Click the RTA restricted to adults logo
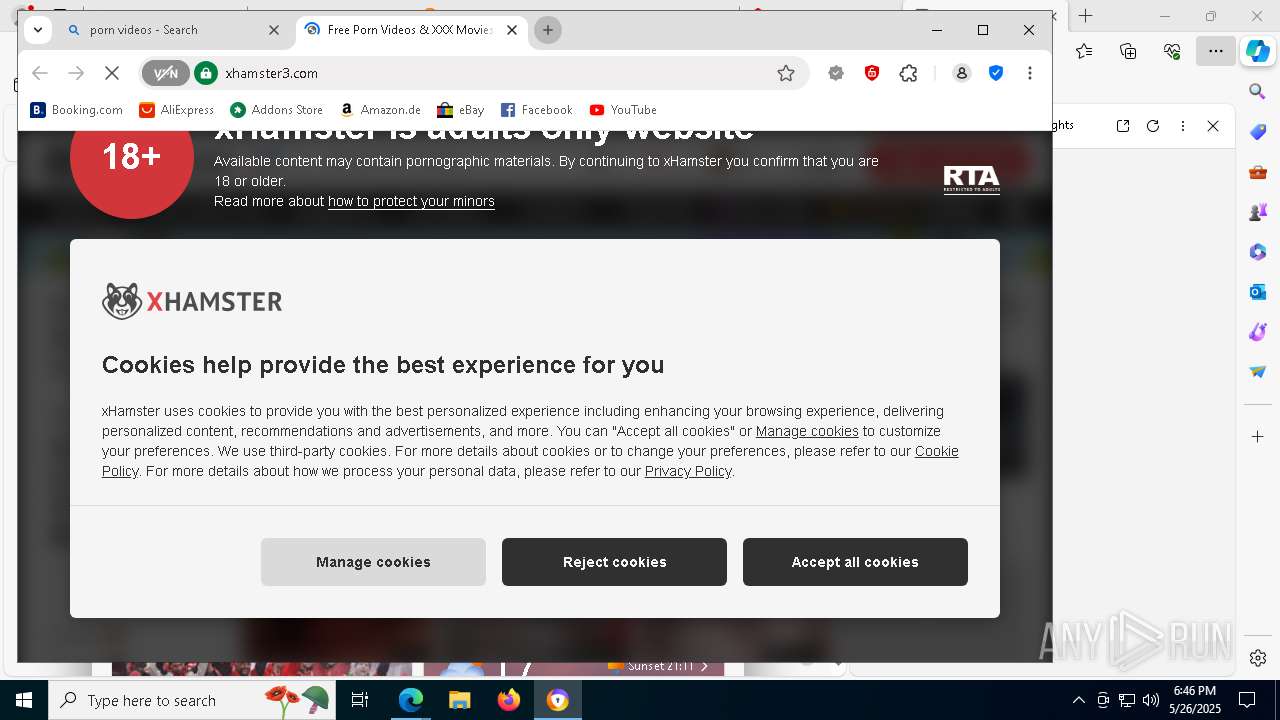The image size is (1280, 720). [x=971, y=180]
